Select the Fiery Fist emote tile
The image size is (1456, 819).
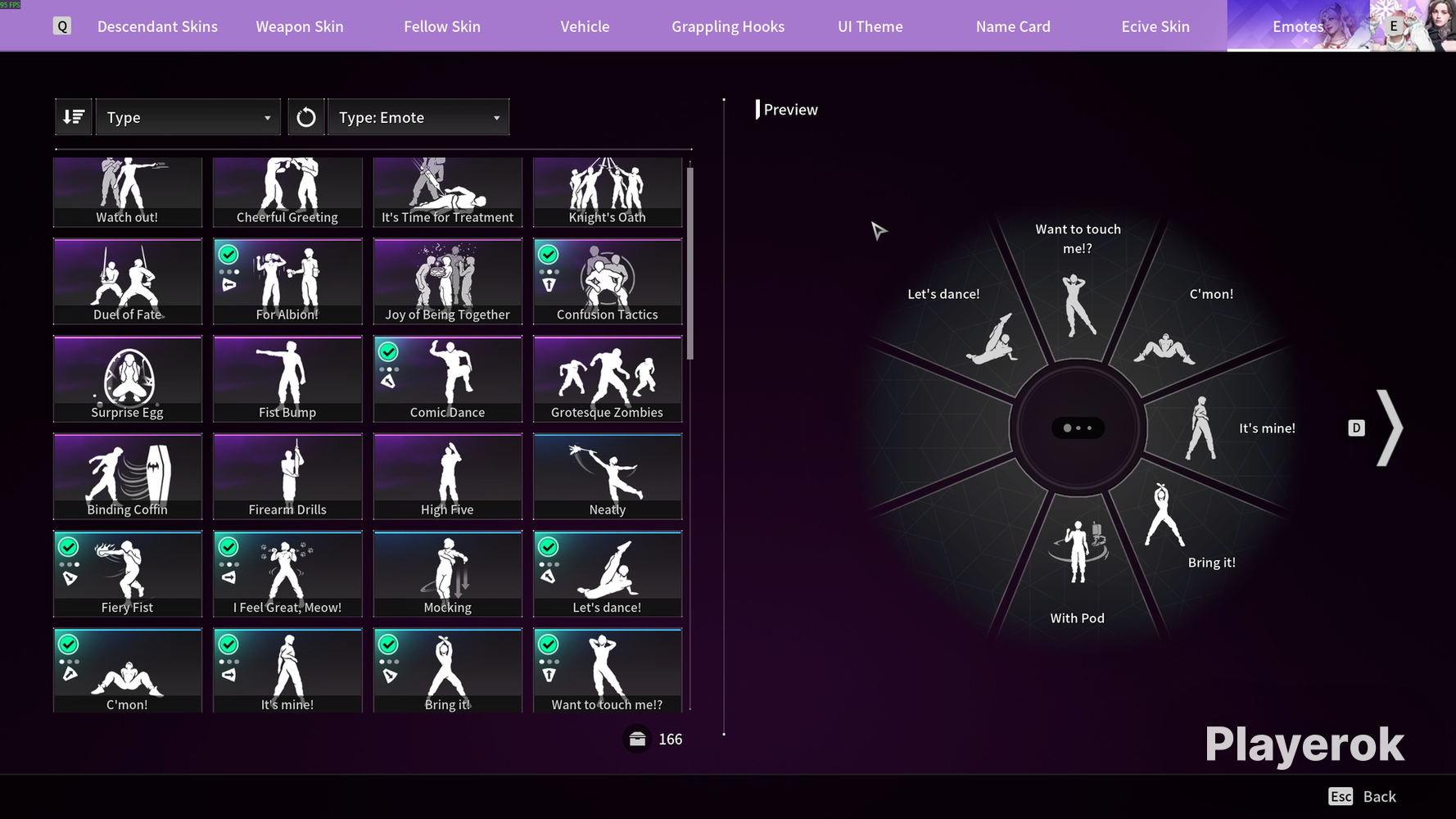click(x=128, y=574)
